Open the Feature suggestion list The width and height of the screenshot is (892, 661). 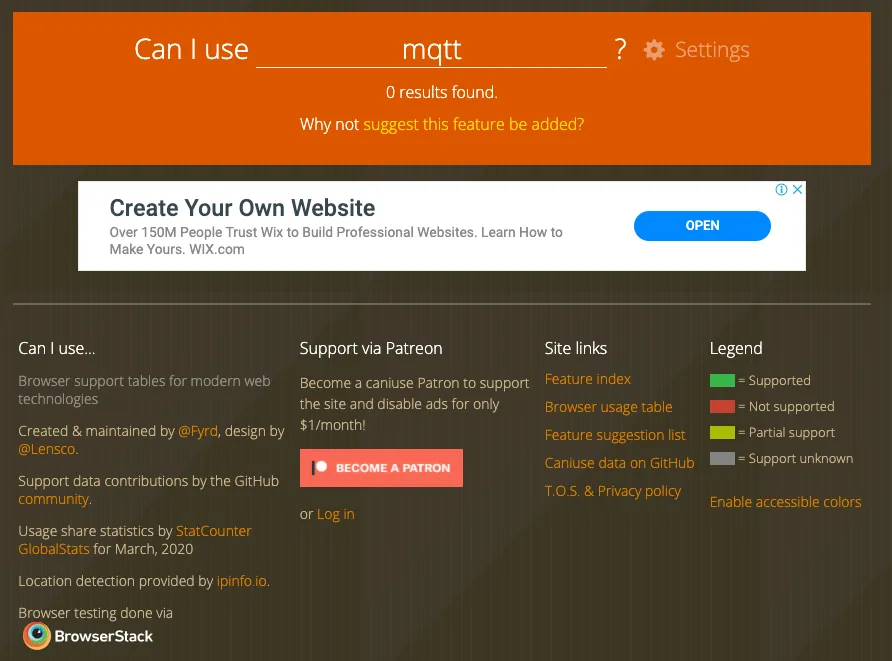coord(615,435)
